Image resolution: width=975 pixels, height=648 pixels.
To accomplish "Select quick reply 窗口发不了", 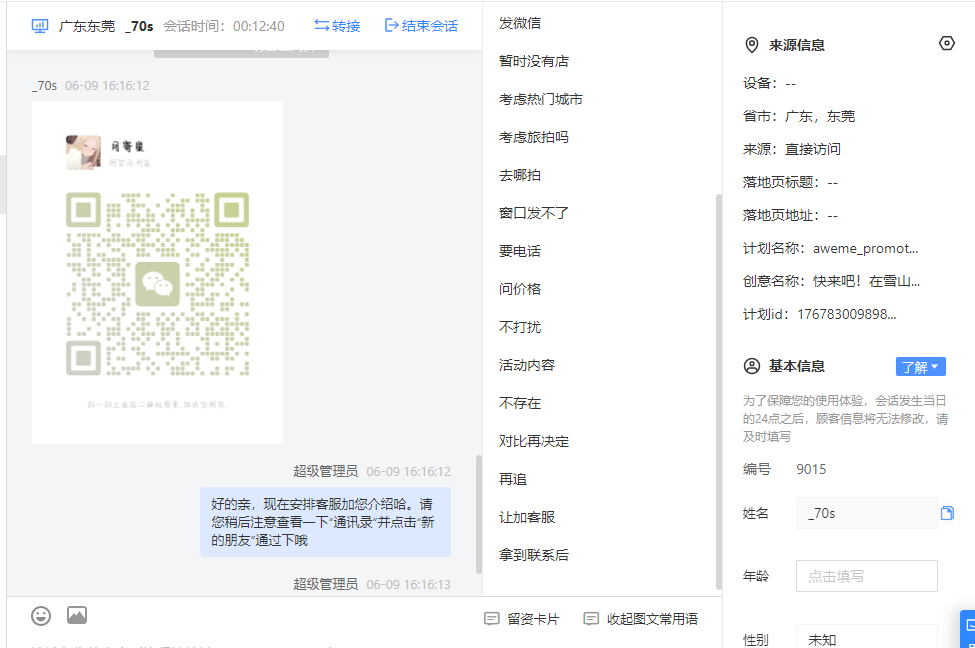I will click(534, 213).
